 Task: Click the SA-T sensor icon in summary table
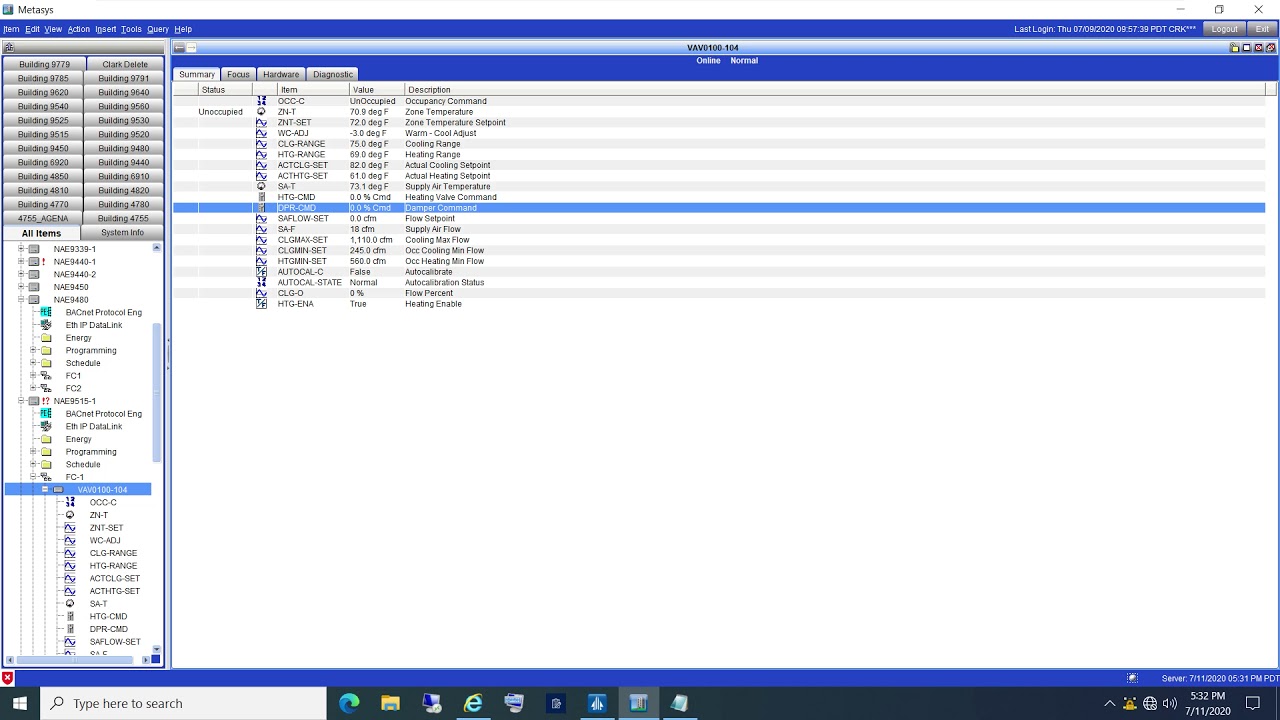click(262, 187)
